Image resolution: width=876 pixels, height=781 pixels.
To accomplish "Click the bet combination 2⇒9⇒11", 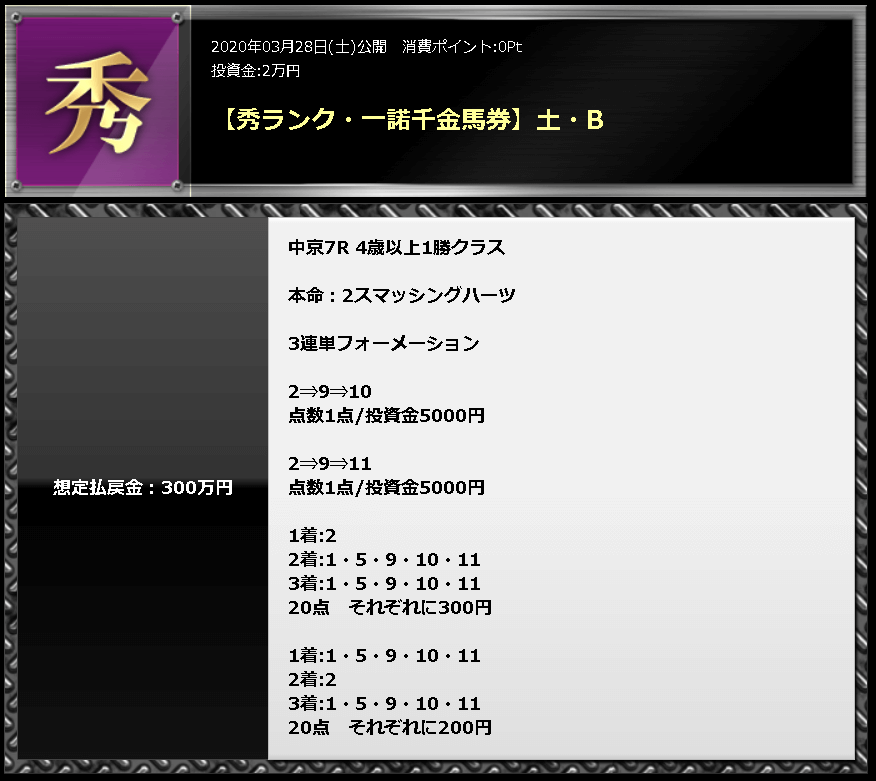I will pyautogui.click(x=330, y=464).
